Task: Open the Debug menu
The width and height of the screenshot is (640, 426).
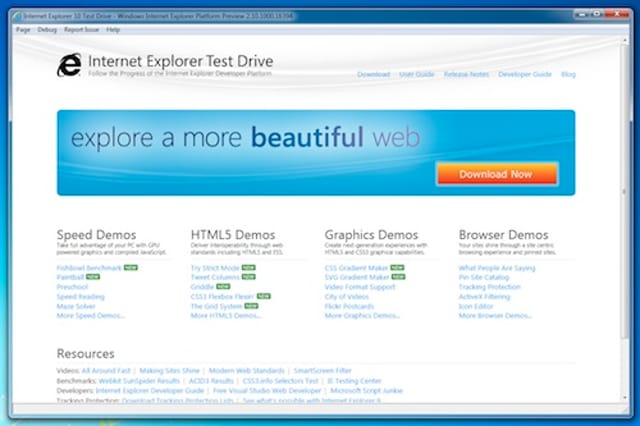Action: tap(47, 30)
